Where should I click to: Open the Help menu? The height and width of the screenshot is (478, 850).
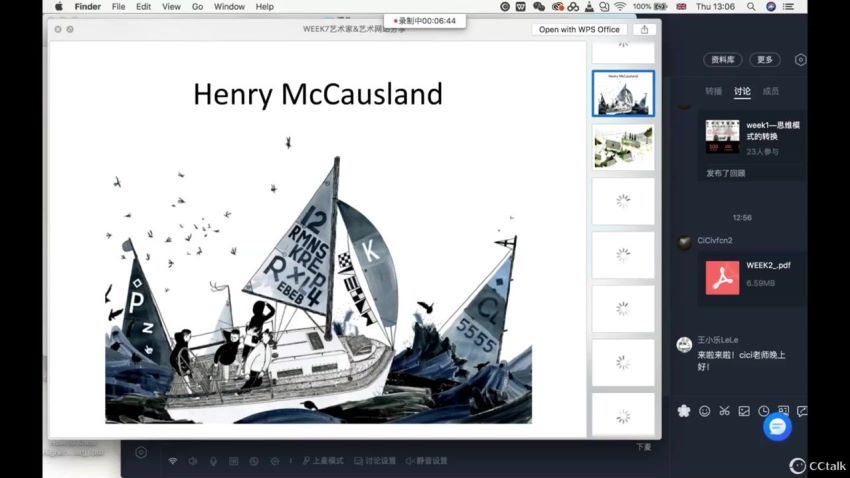(265, 7)
